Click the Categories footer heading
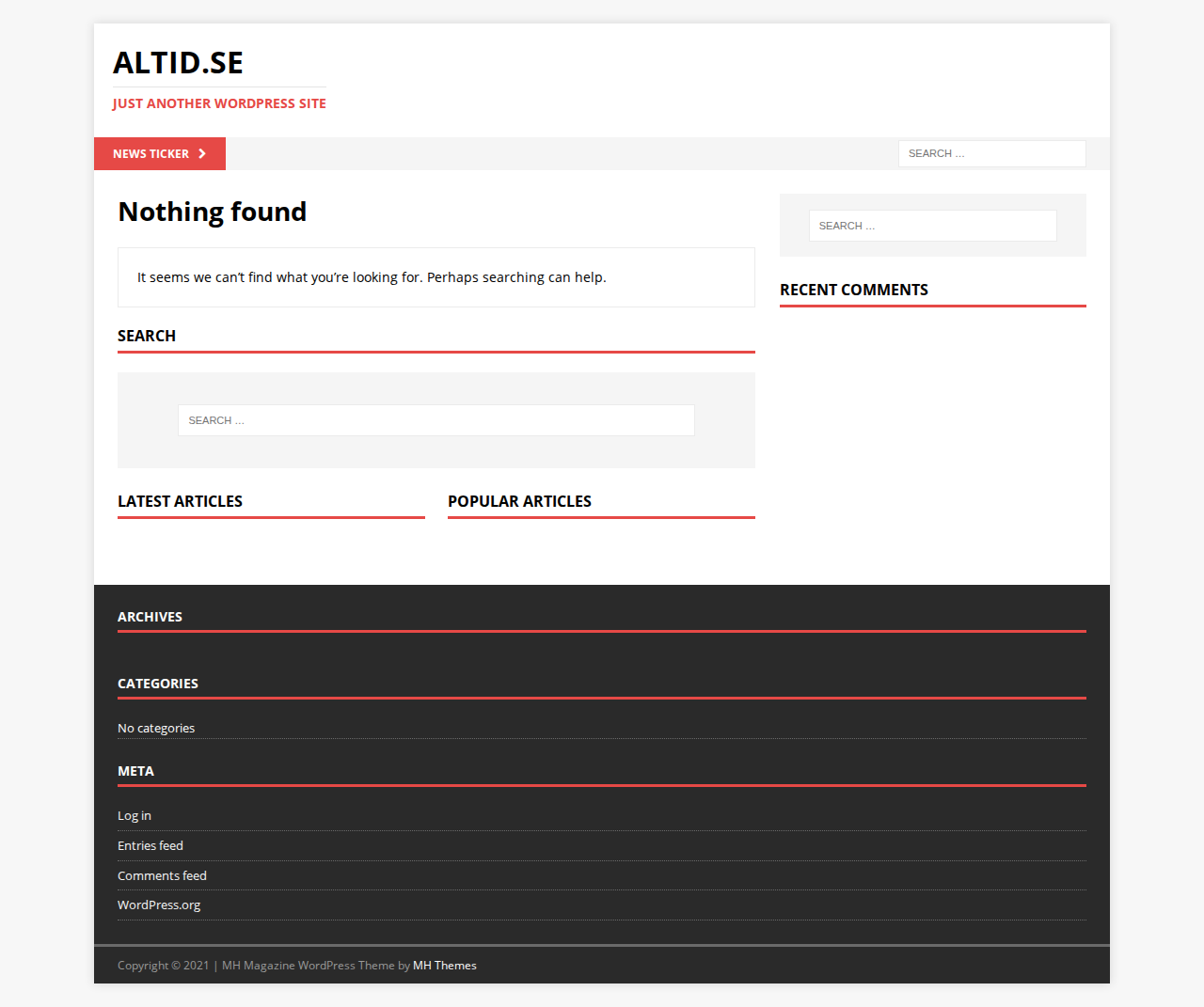 coord(158,684)
